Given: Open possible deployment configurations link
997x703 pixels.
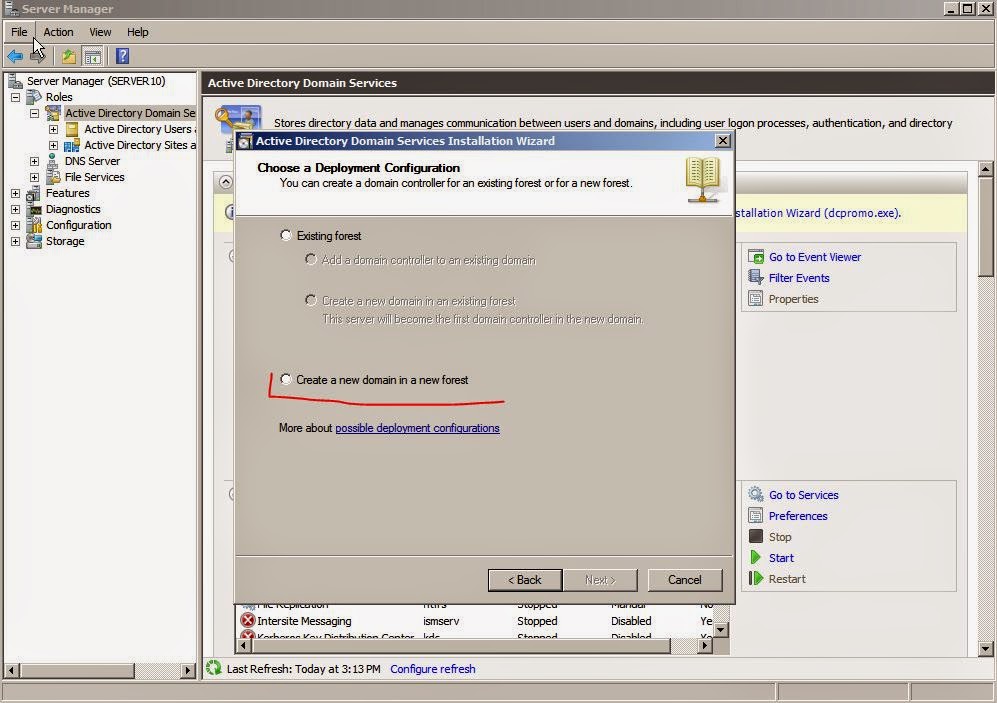Looking at the screenshot, I should pos(417,428).
